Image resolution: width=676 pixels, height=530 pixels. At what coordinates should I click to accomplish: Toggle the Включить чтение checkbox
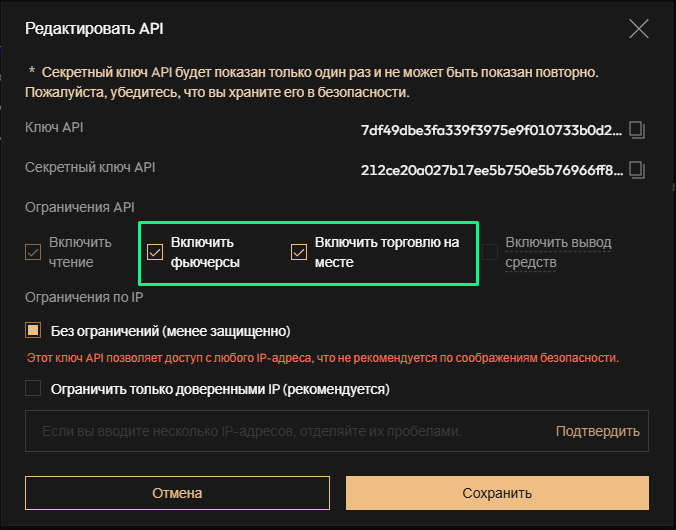tap(34, 253)
